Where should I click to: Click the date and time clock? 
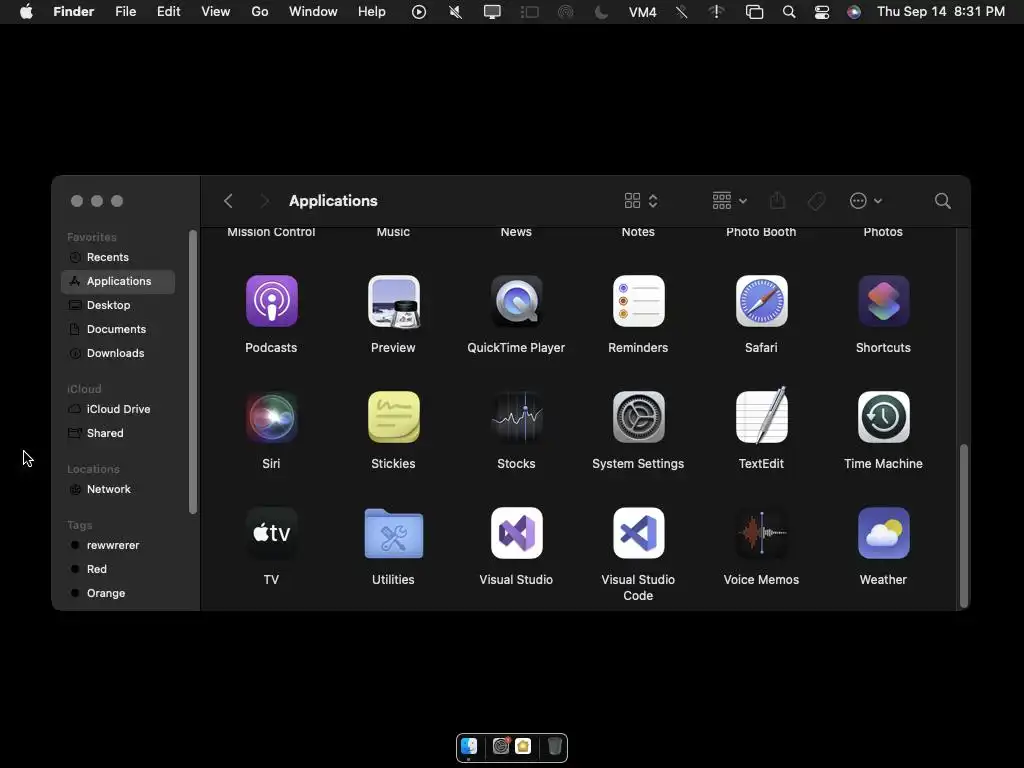940,12
